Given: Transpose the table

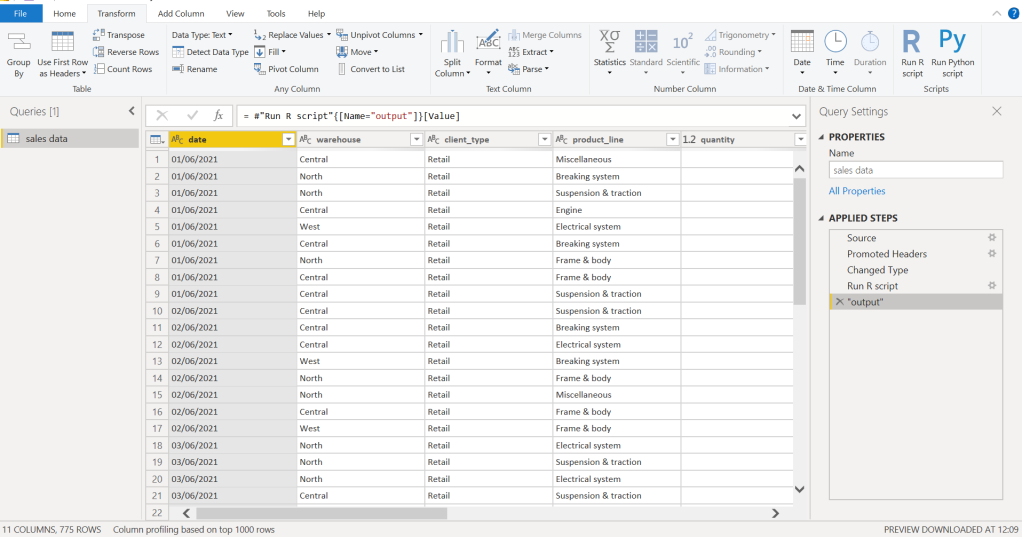Looking at the screenshot, I should pos(119,35).
